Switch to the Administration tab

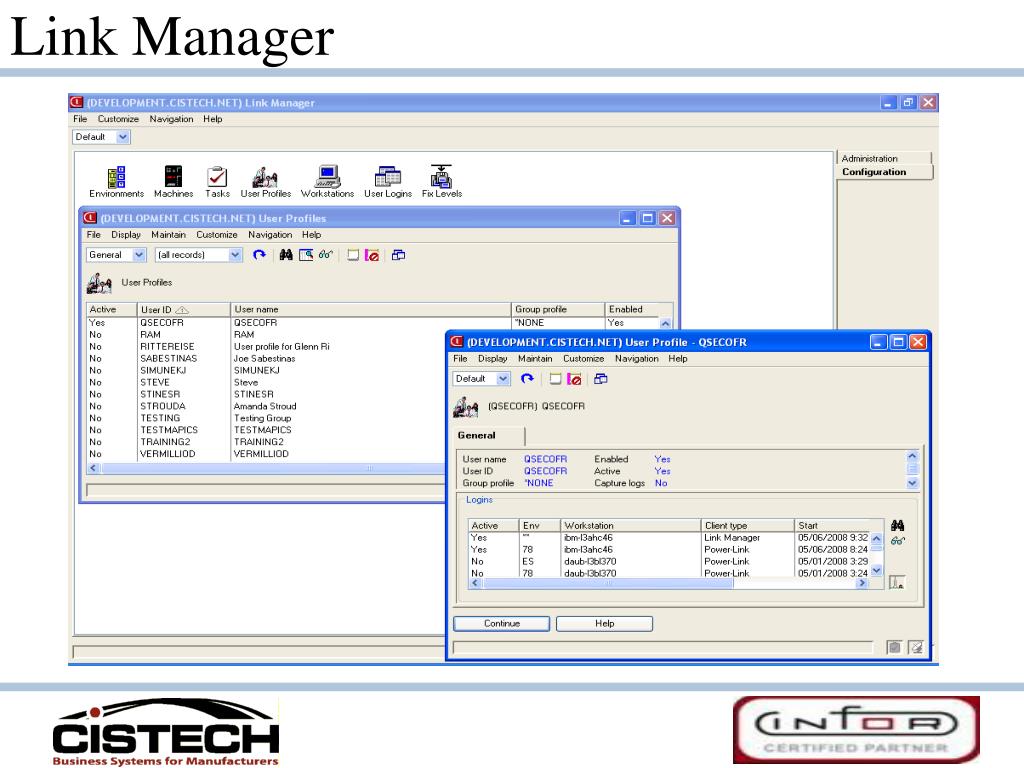pyautogui.click(x=884, y=158)
